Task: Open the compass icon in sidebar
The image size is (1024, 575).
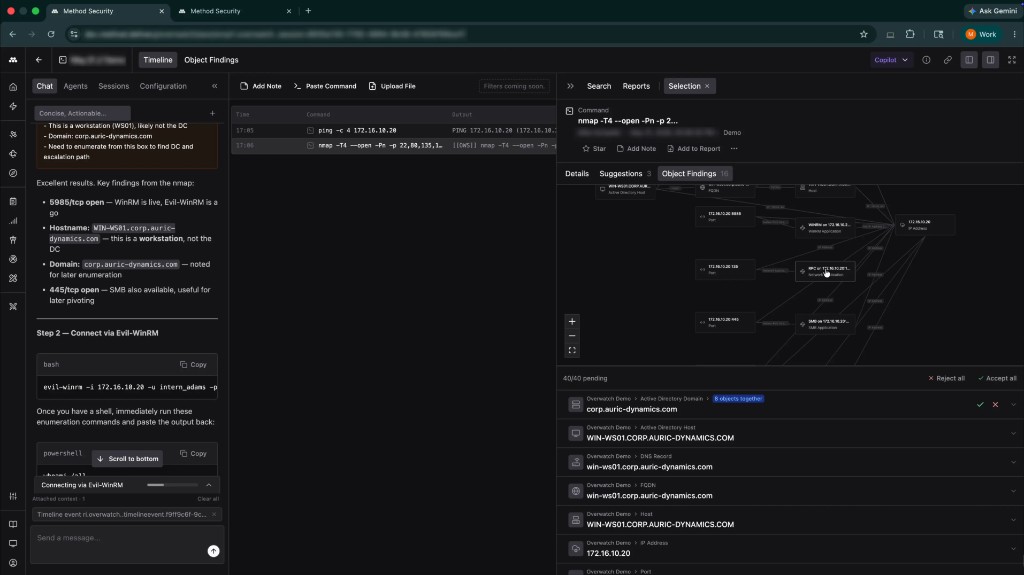Action: pos(13,173)
